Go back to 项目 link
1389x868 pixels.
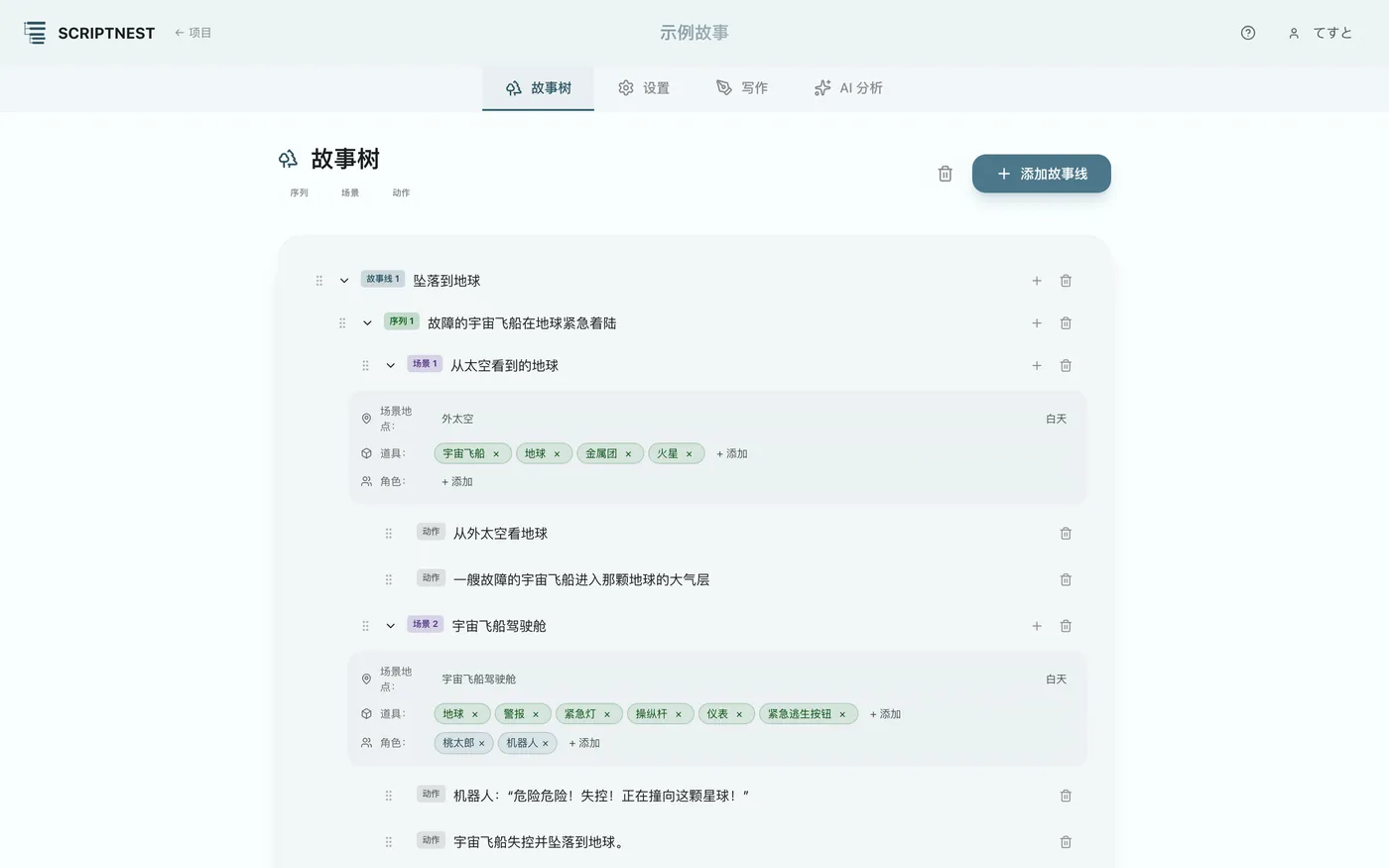pyautogui.click(x=193, y=33)
